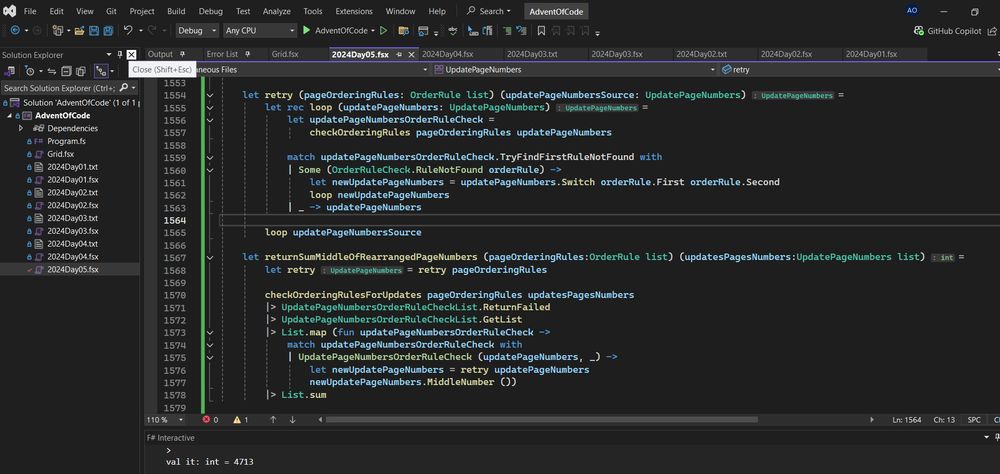This screenshot has width=1000, height=474.
Task: Click the Undo arrow icon
Action: pos(128,30)
